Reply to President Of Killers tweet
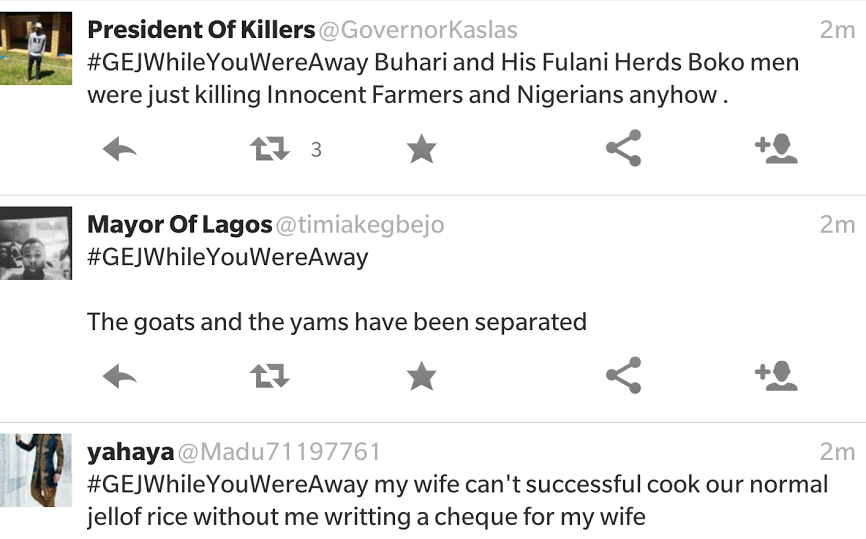866x539 pixels. (x=120, y=150)
